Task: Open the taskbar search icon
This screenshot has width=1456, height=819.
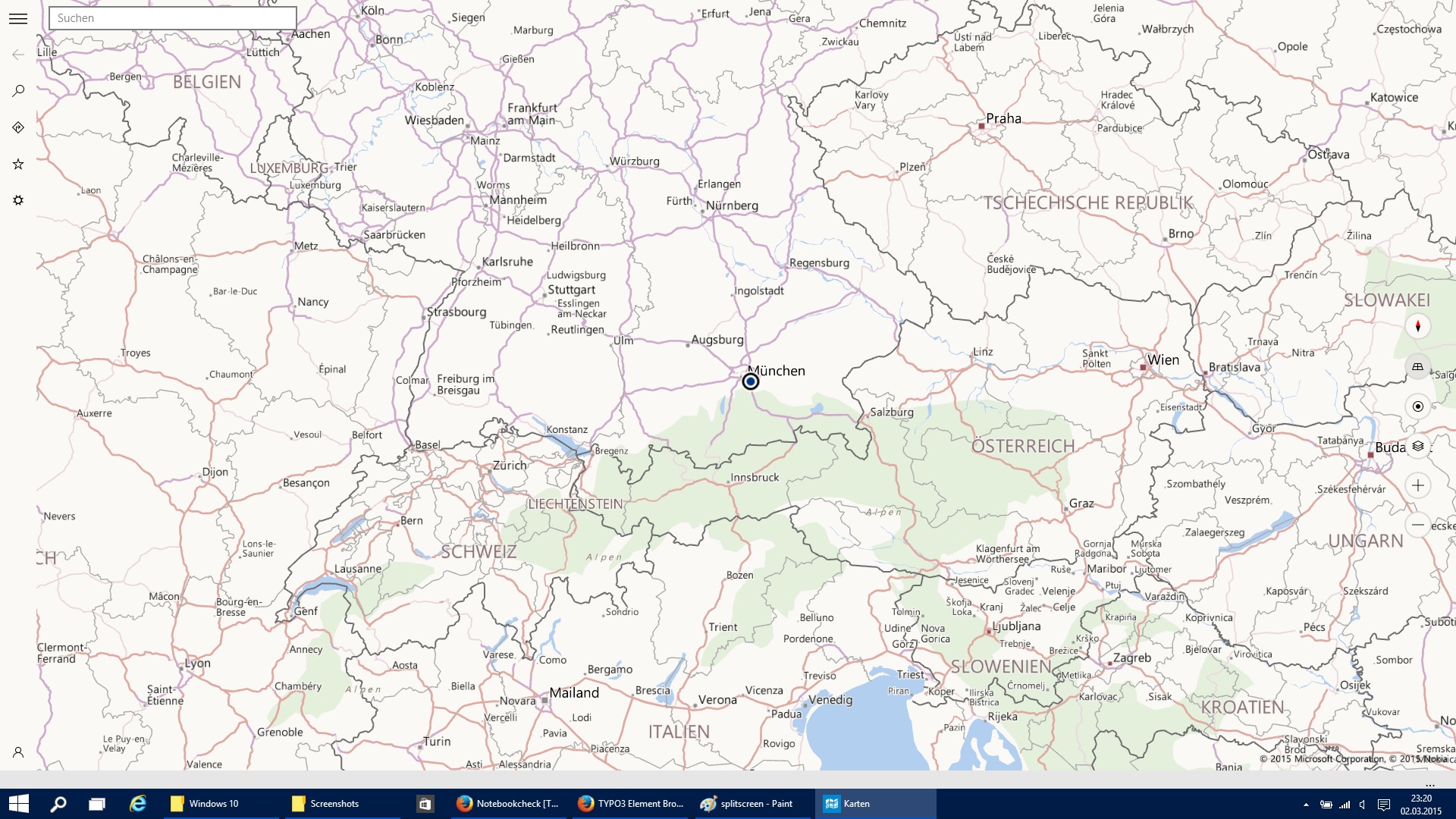Action: click(58, 804)
